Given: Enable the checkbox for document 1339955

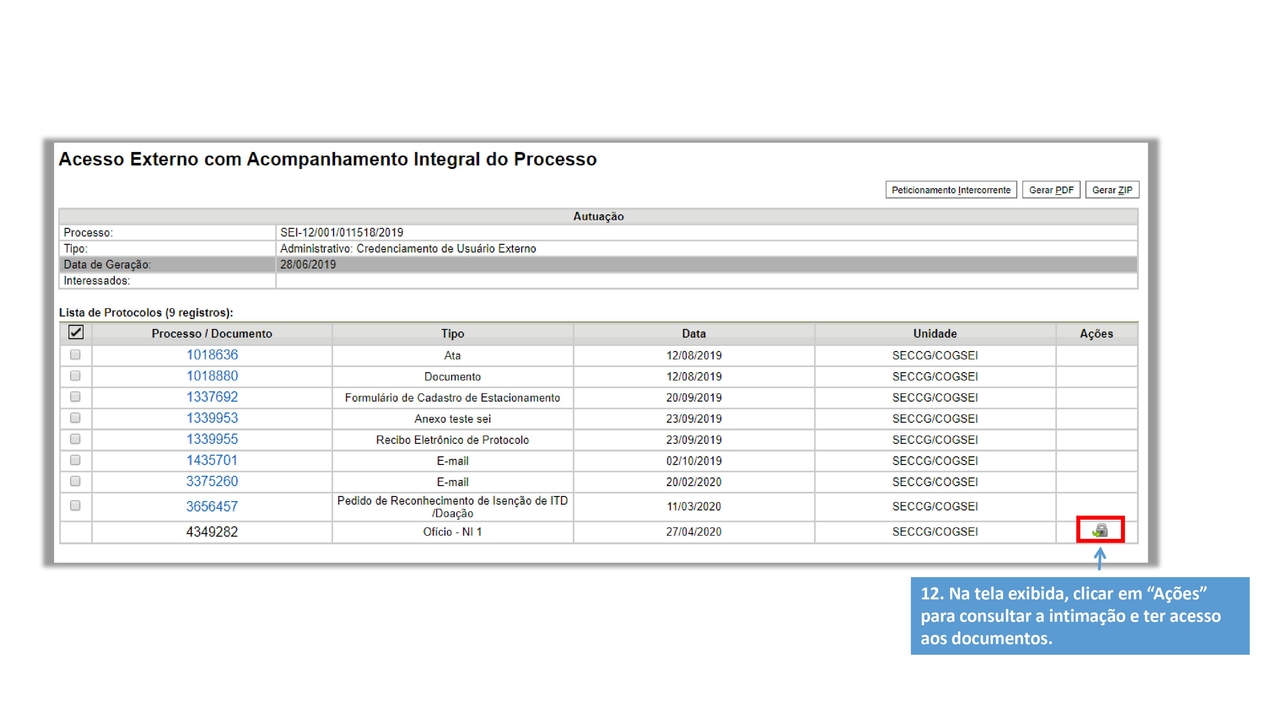Looking at the screenshot, I should (x=75, y=439).
